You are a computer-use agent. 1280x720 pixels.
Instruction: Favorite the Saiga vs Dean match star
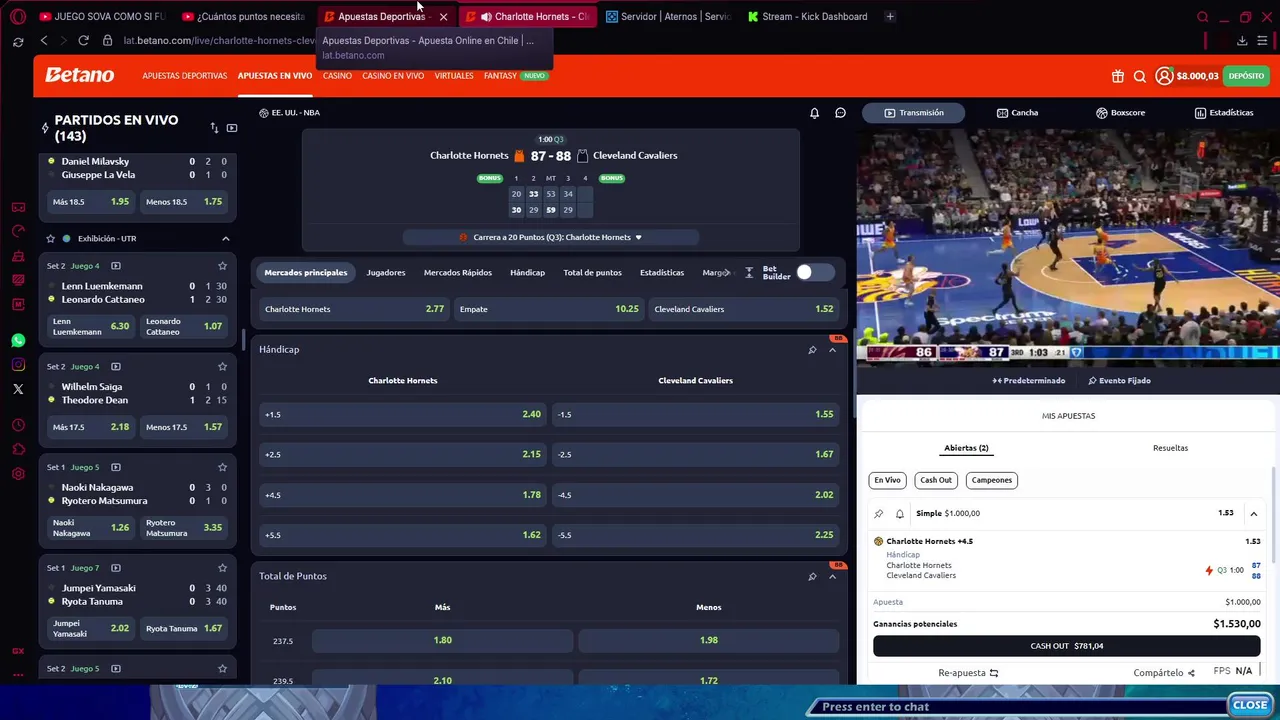pyautogui.click(x=222, y=366)
